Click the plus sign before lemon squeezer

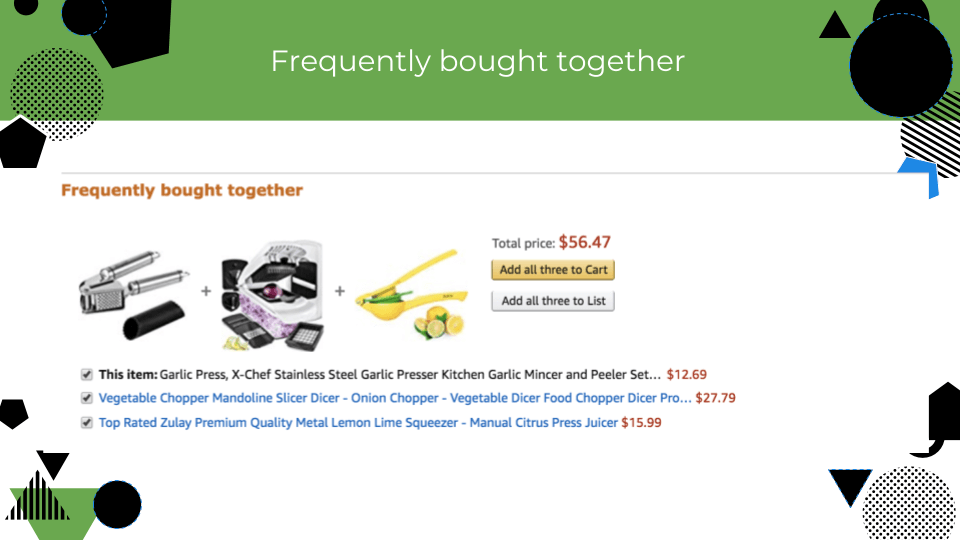[340, 291]
